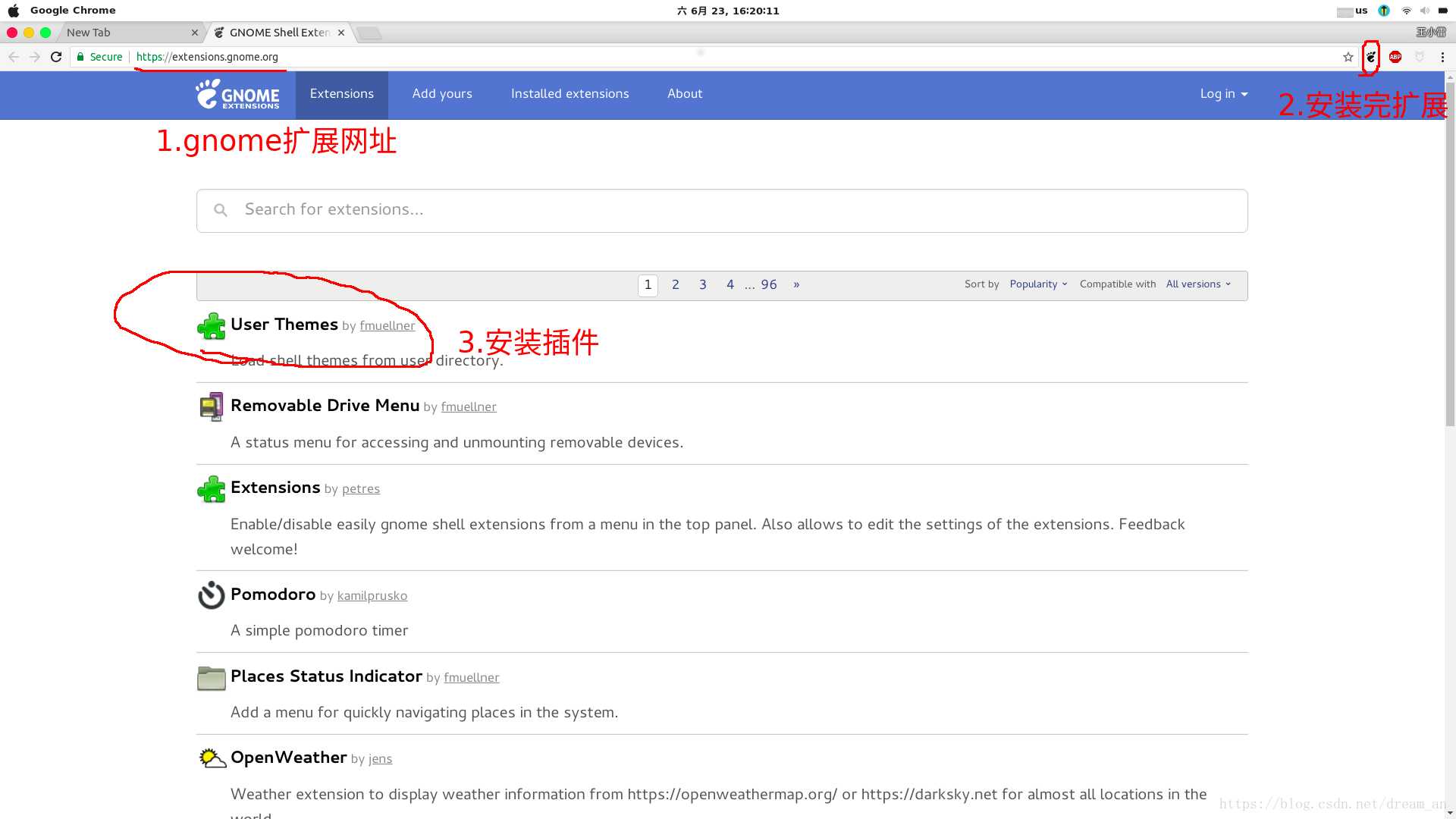Visit author kamilprusko's profile
Screen dimensions: 1456x819
(372, 596)
